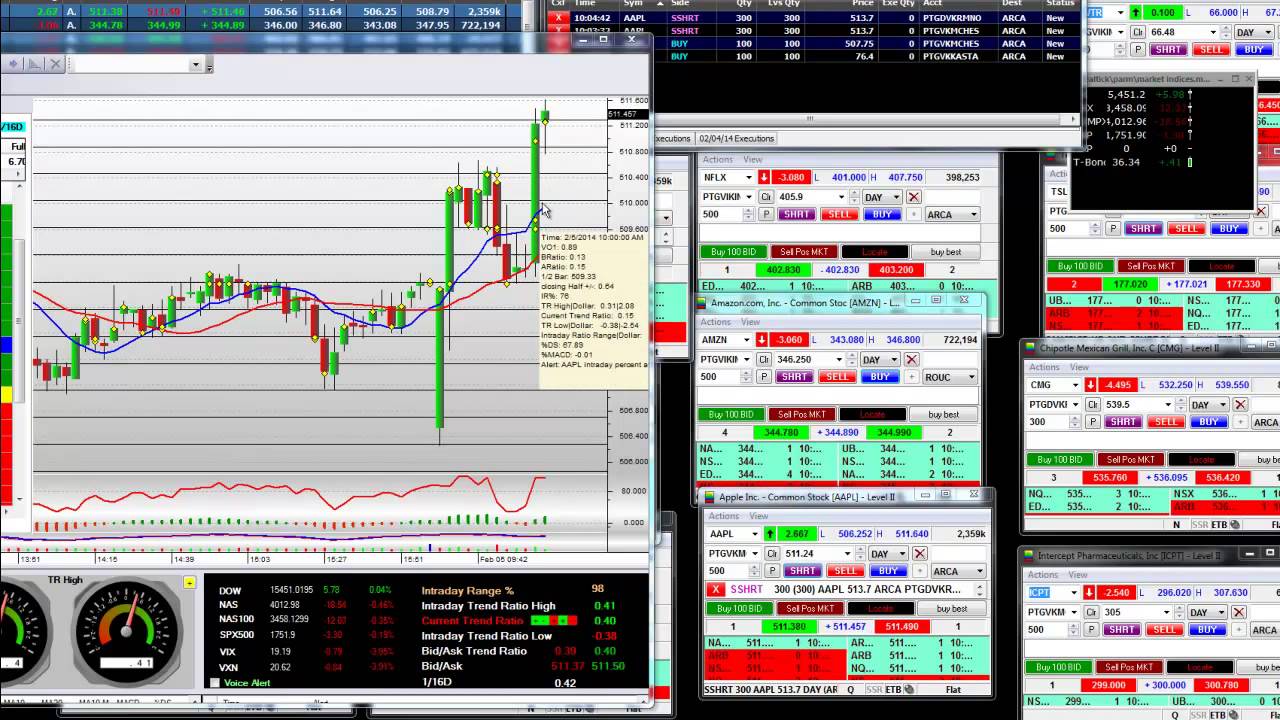This screenshot has height=720, width=1280.
Task: Click the Clr button in AAPL window
Action: 772,553
